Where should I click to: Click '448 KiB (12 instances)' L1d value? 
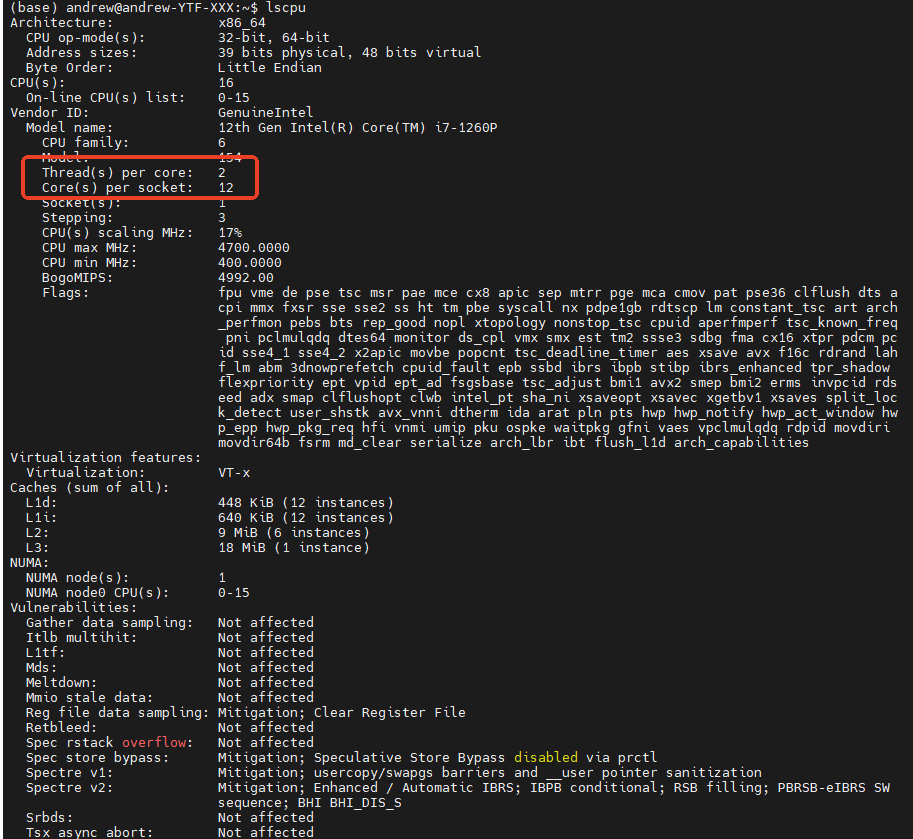pos(306,502)
